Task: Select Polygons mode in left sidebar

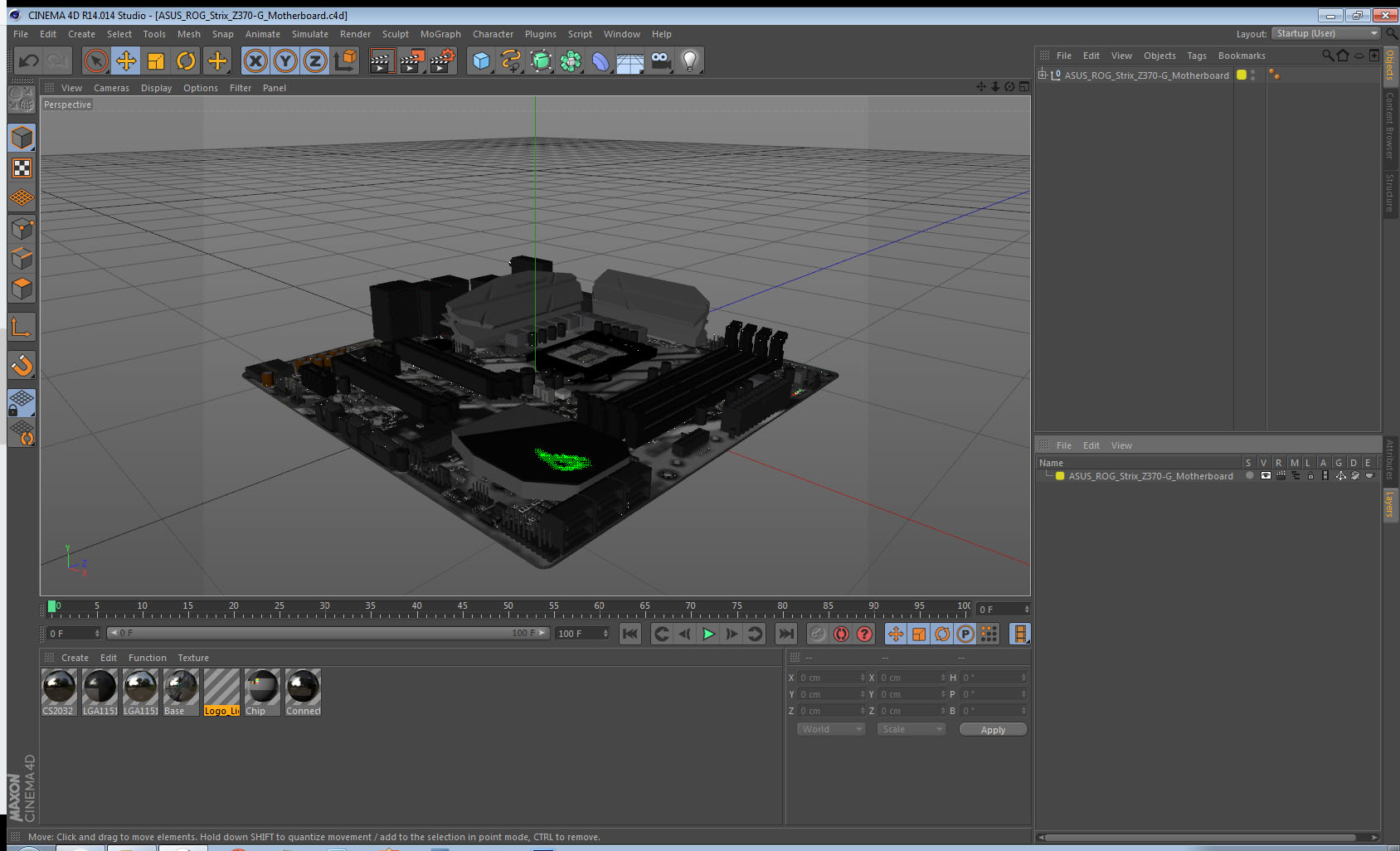Action: coord(22,289)
